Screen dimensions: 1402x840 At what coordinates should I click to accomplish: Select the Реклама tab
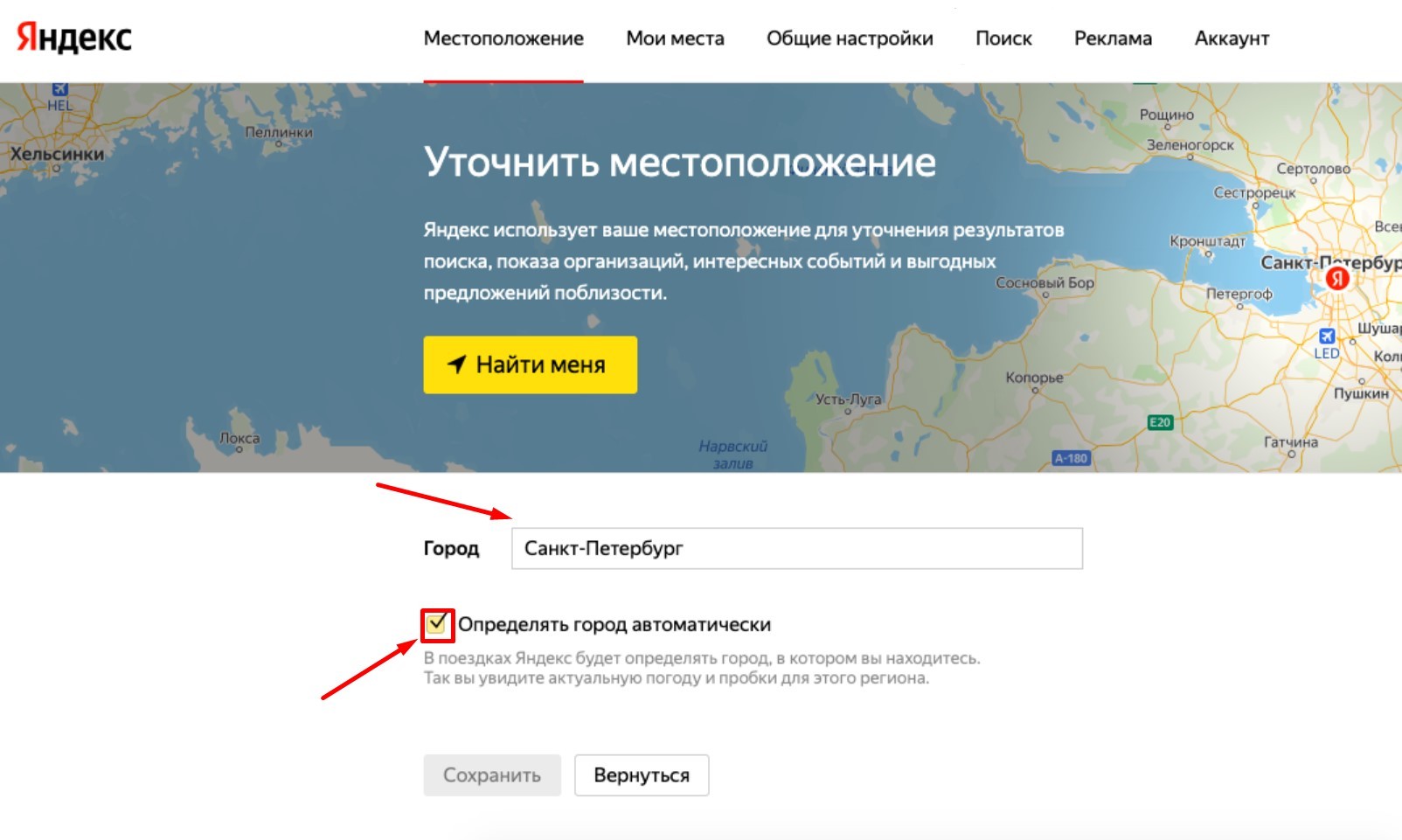(1113, 38)
